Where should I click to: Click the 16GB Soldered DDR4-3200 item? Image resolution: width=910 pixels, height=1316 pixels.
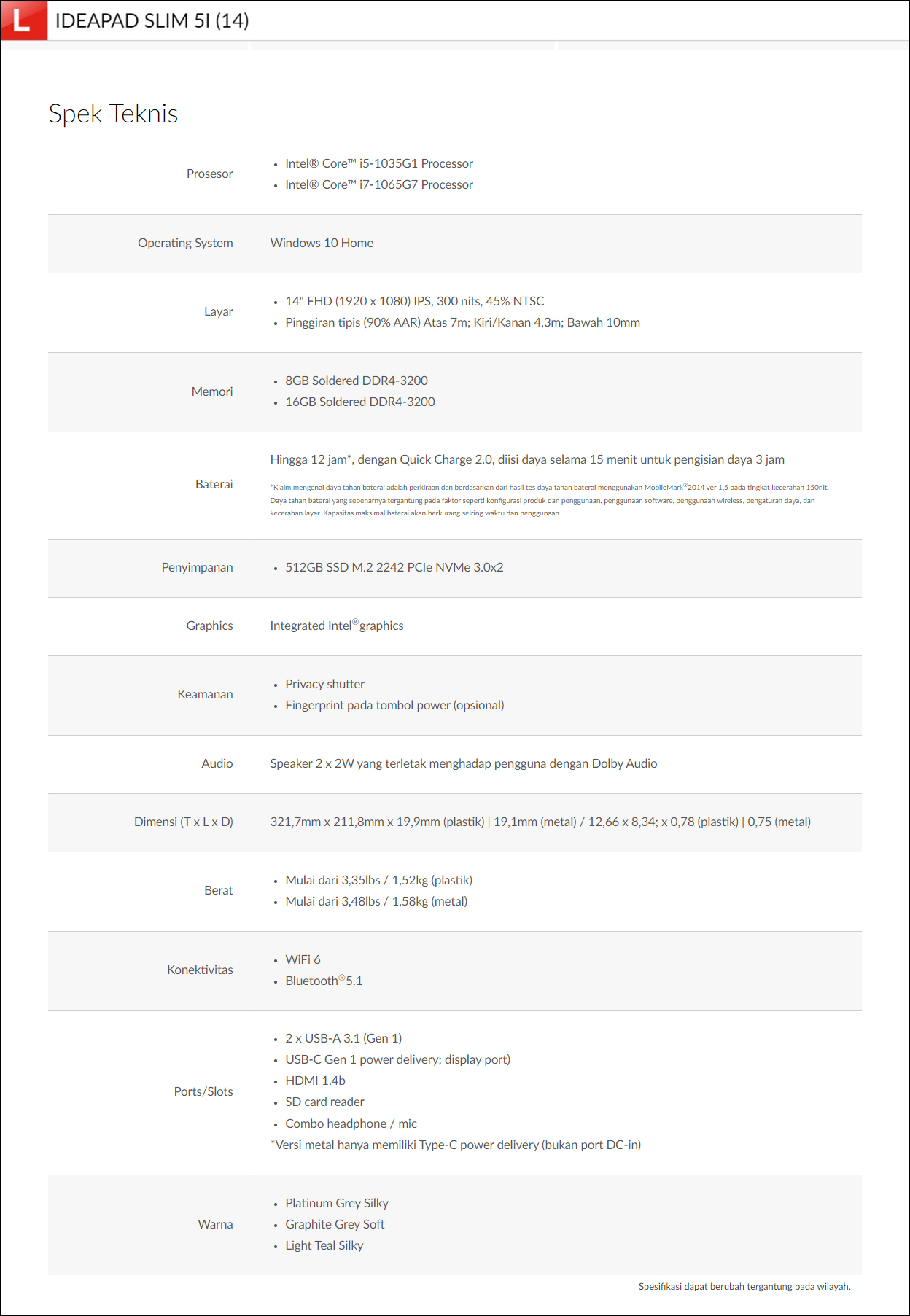pos(359,402)
